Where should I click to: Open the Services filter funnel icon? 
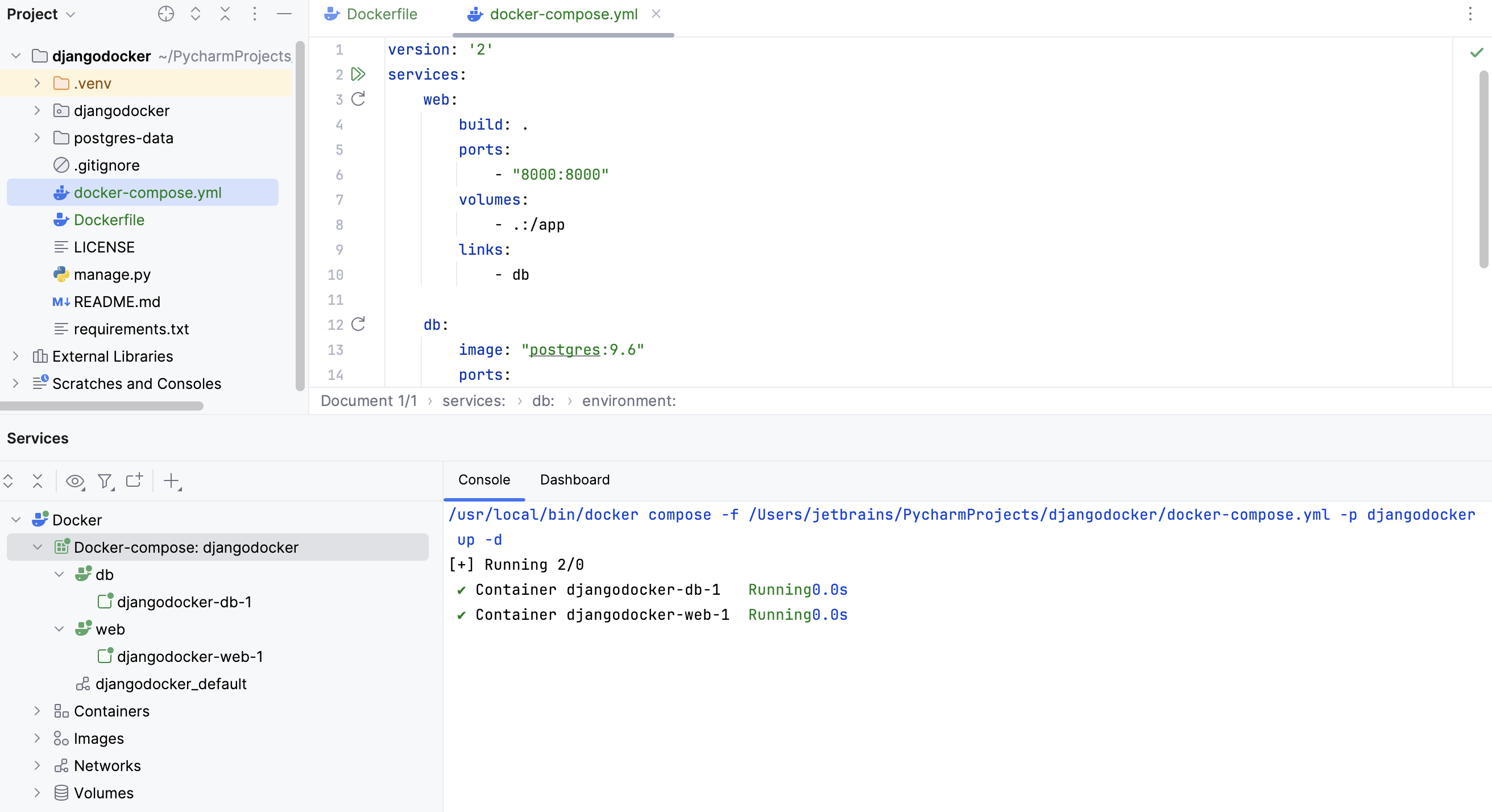click(105, 481)
